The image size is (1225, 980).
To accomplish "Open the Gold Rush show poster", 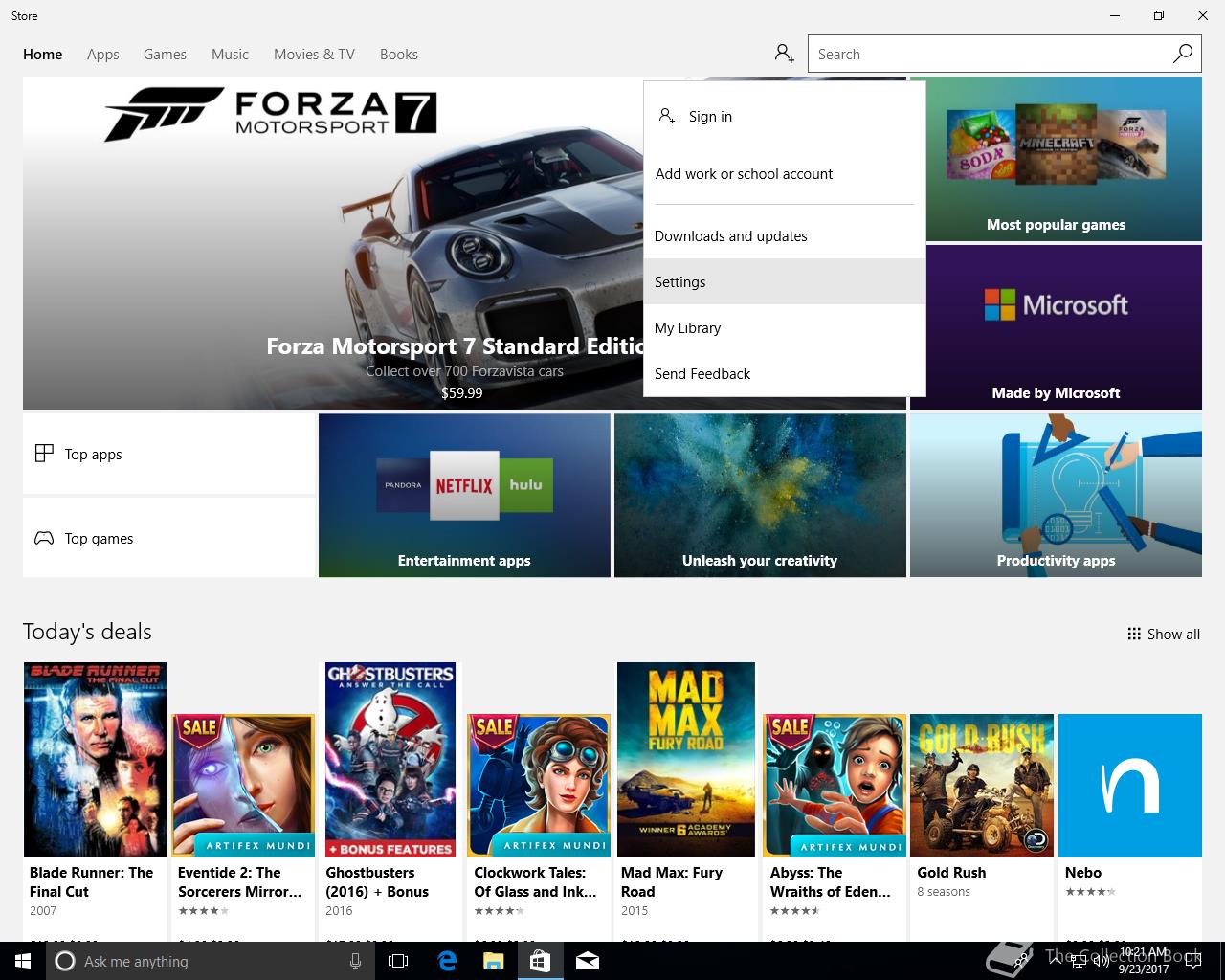I will (x=982, y=785).
